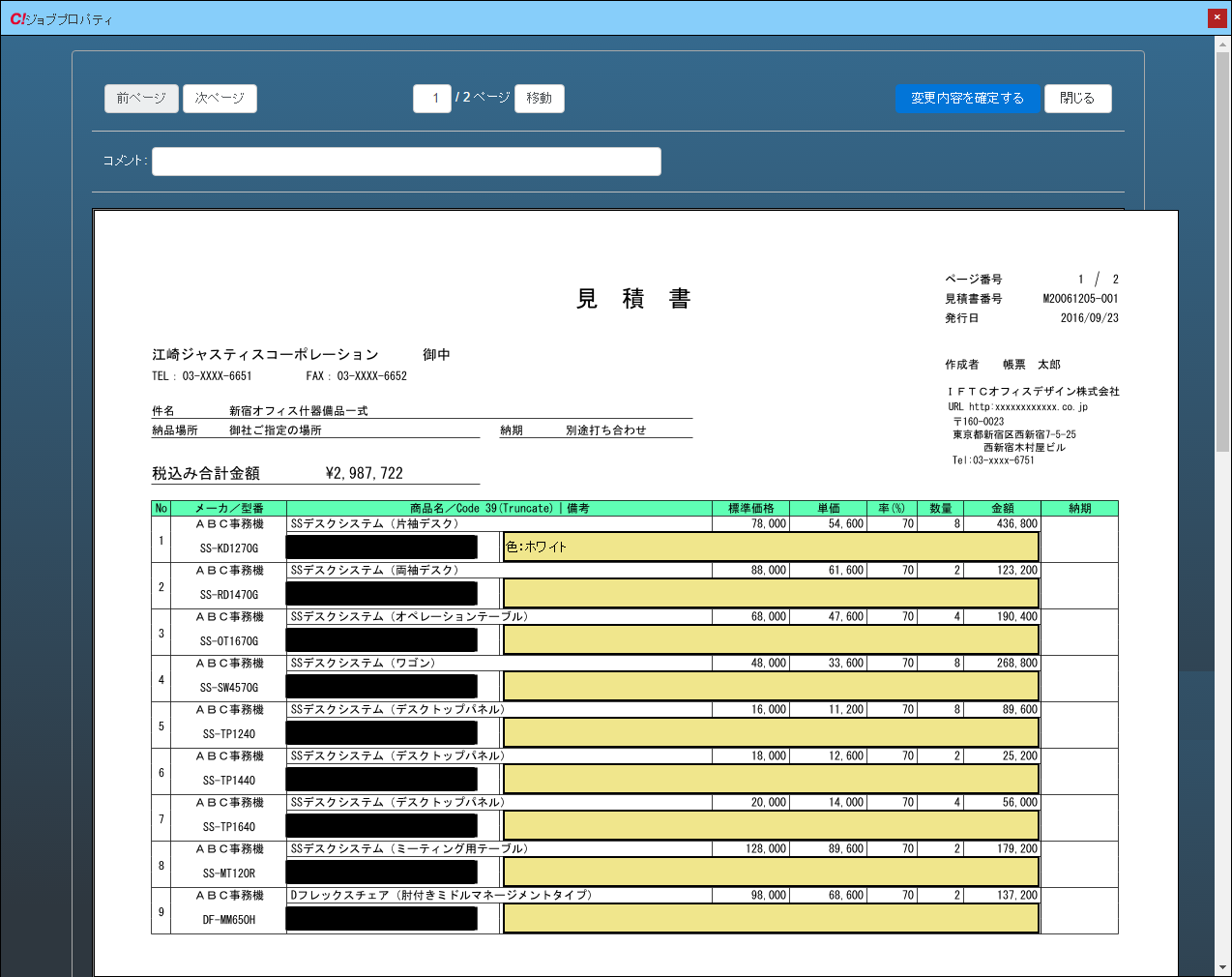Click the 納期 column header

(x=1080, y=508)
